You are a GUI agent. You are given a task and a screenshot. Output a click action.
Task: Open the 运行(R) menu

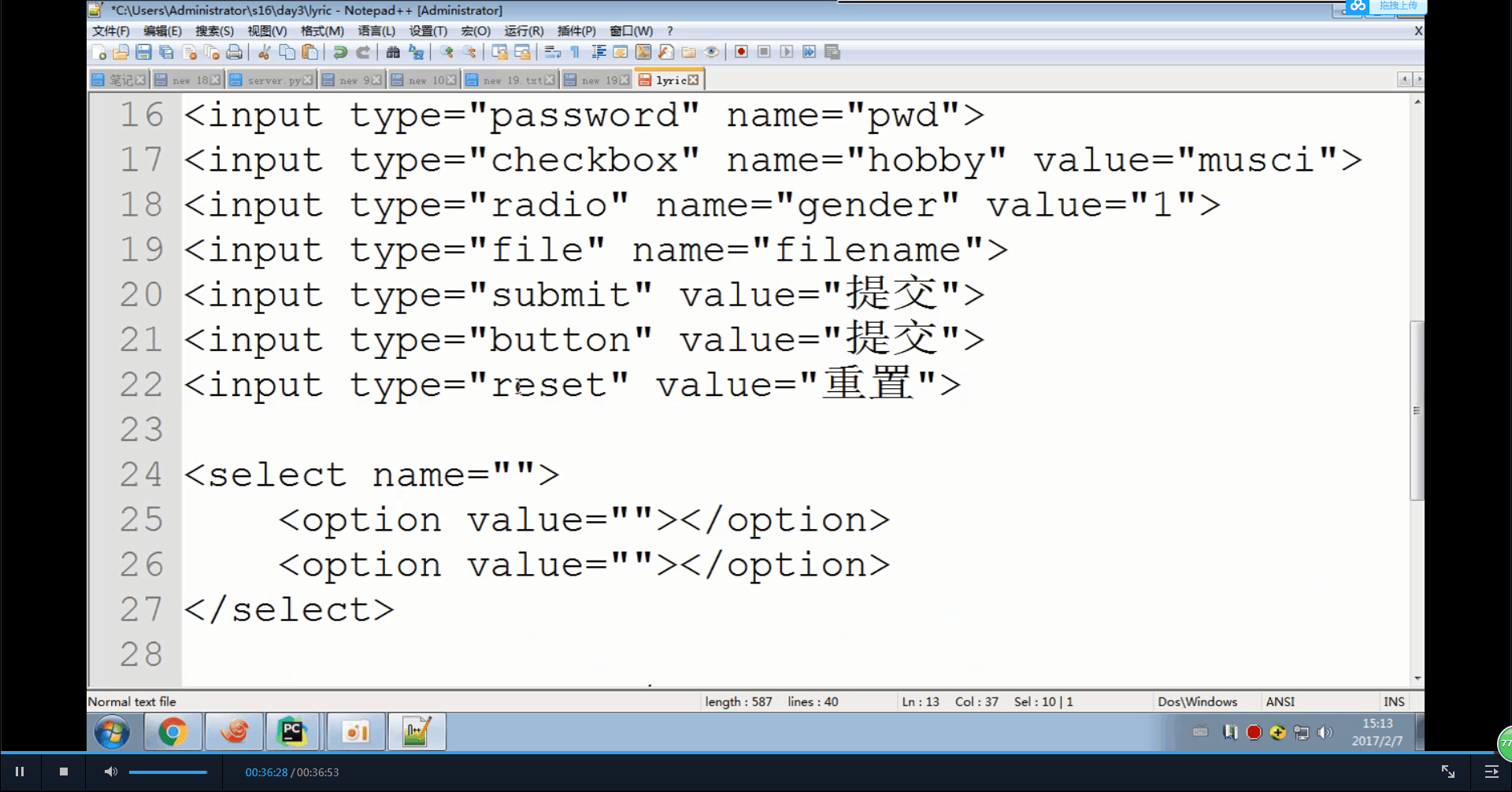pos(524,31)
